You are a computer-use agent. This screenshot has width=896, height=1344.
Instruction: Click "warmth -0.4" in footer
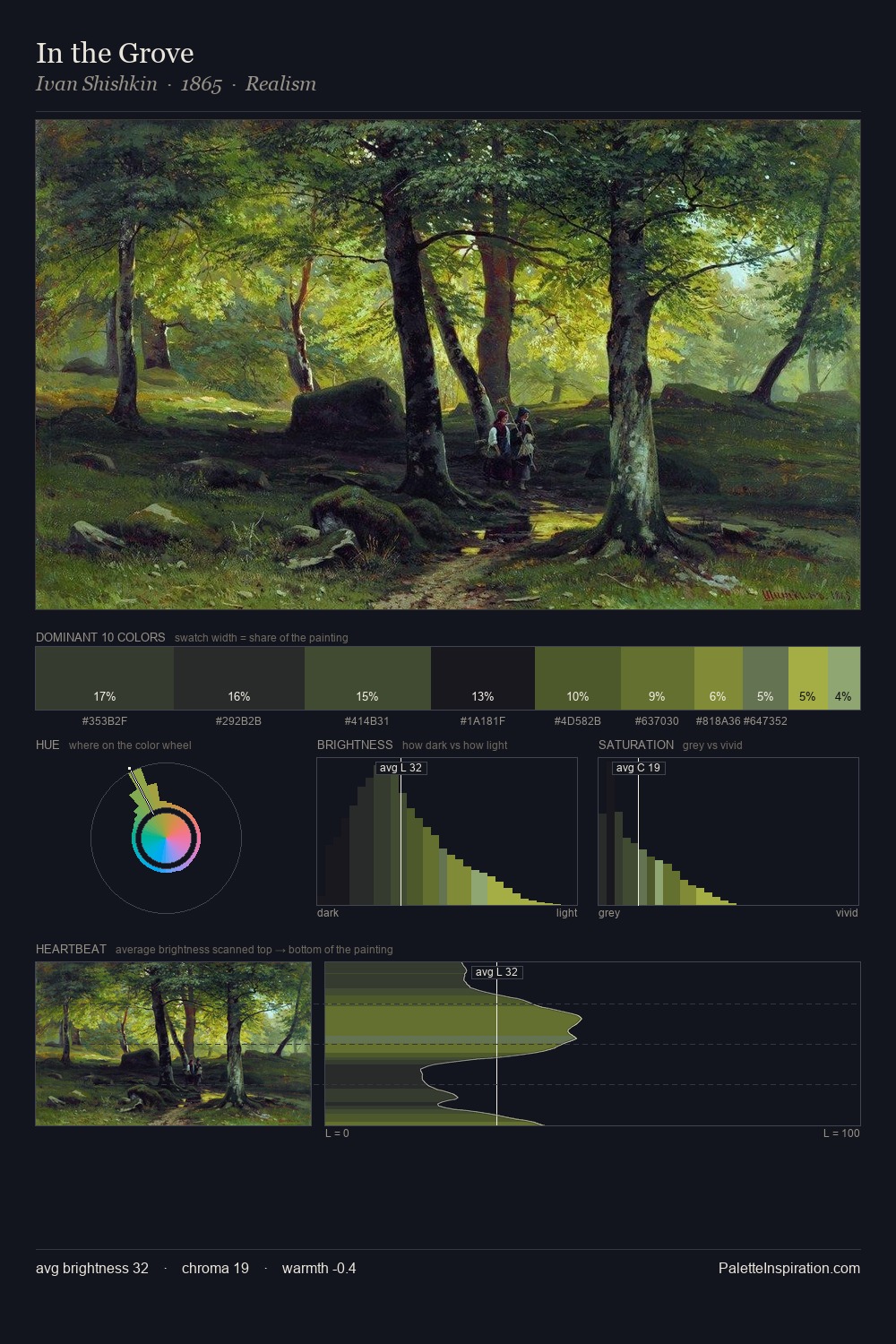pos(319,1269)
